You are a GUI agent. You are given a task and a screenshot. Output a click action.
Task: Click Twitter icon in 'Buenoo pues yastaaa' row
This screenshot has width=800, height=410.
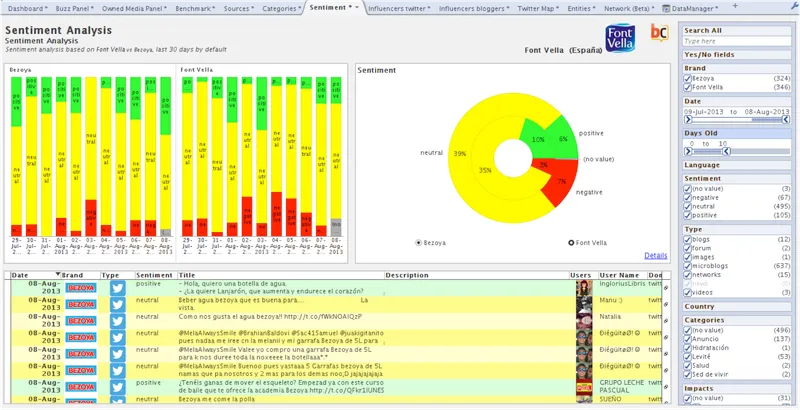click(x=118, y=370)
